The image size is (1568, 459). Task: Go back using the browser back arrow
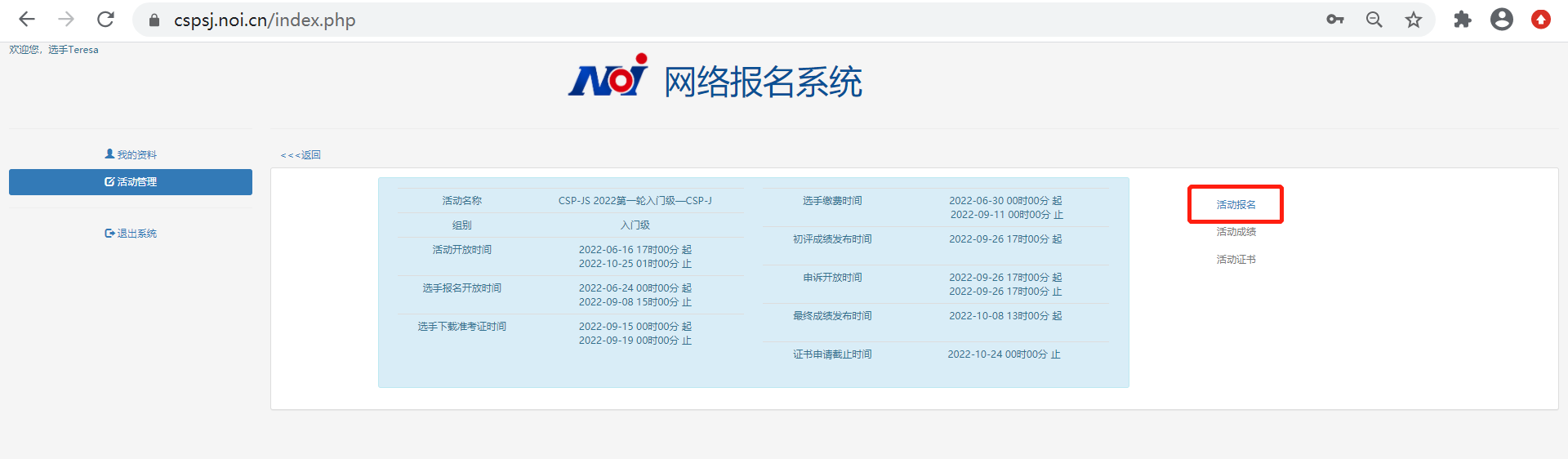27,20
